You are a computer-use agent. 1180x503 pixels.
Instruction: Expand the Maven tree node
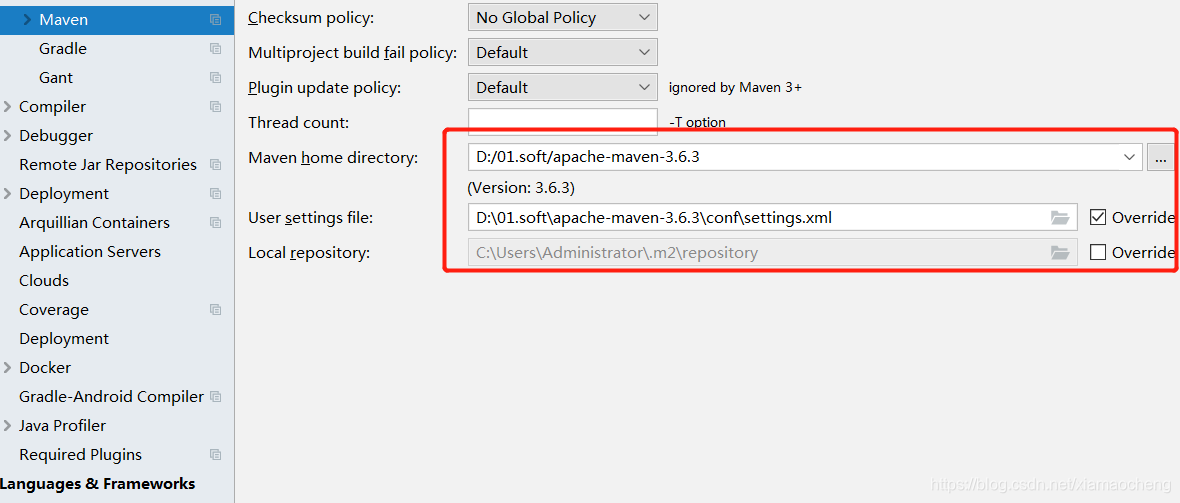28,20
